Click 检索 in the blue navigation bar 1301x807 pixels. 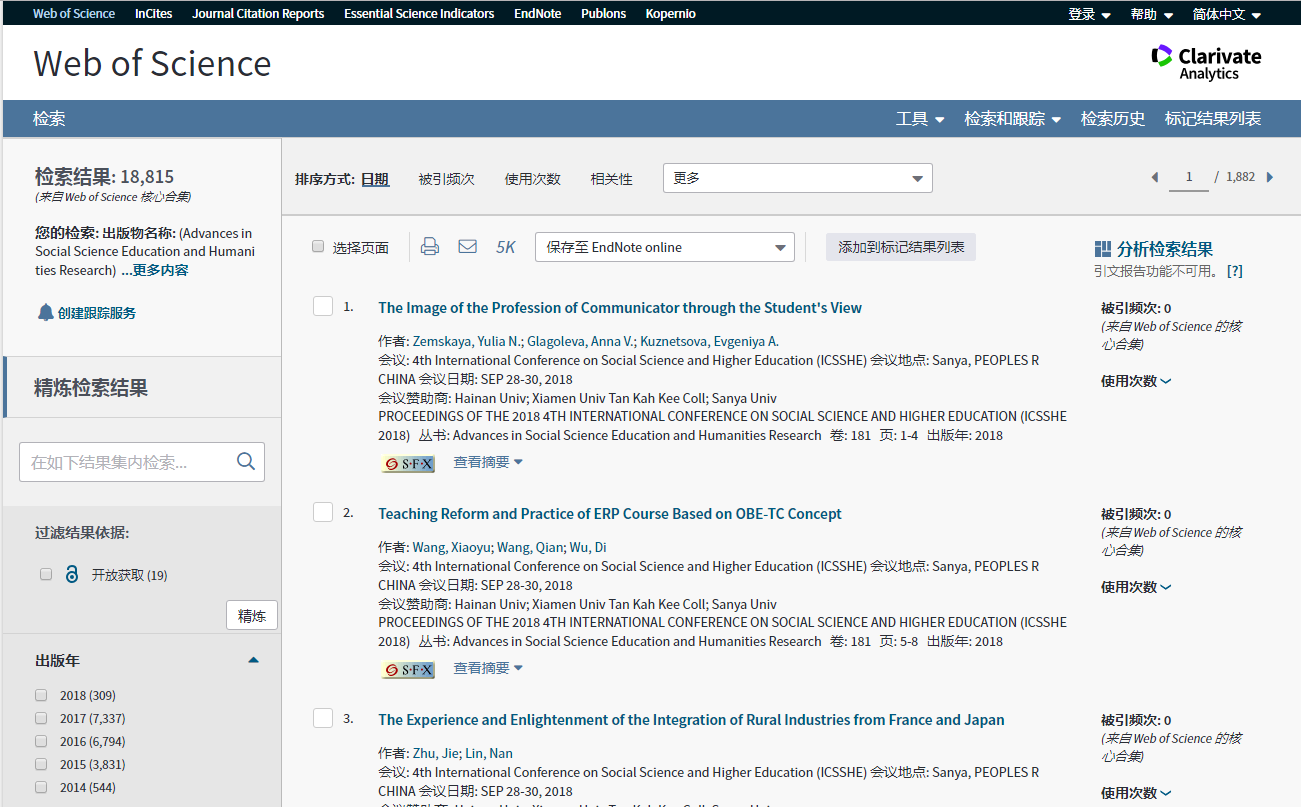pyautogui.click(x=49, y=119)
